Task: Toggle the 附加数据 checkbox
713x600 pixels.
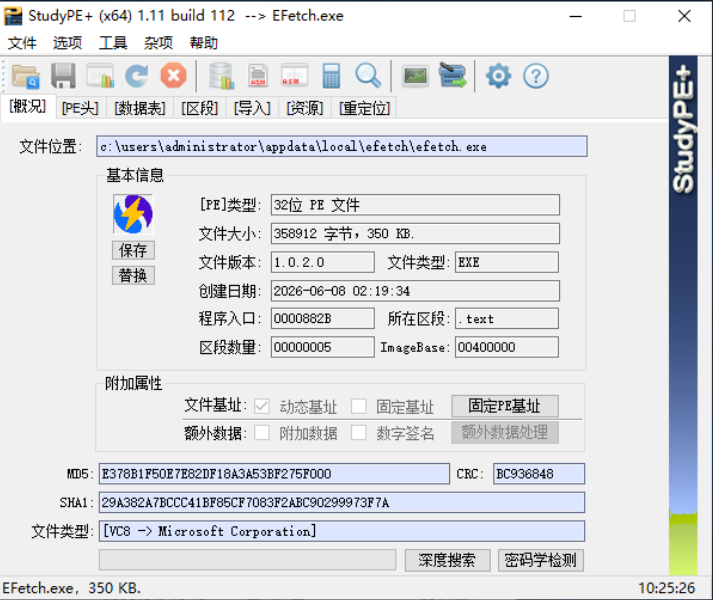Action: 261,433
